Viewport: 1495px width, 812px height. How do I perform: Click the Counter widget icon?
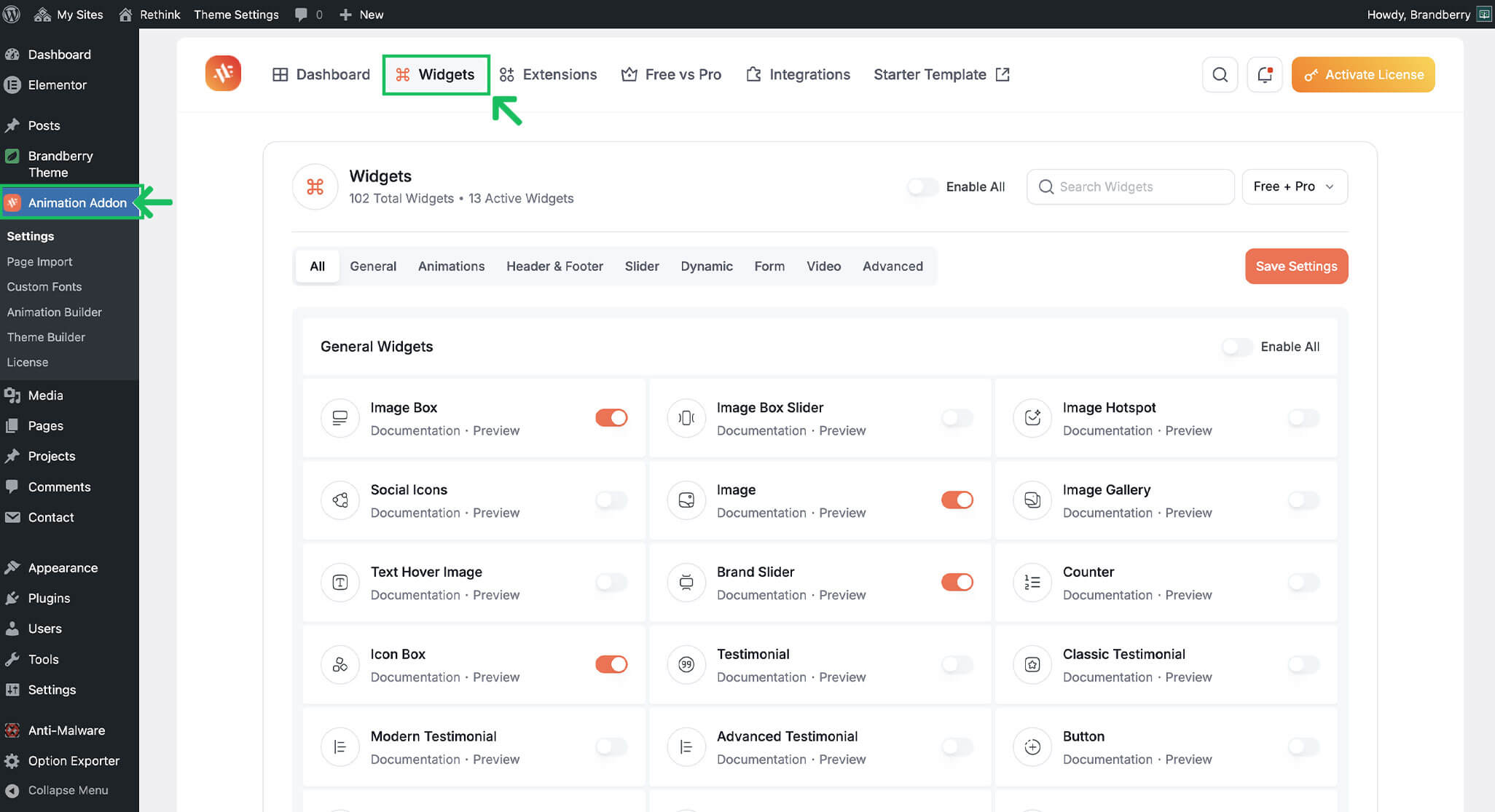(x=1032, y=582)
